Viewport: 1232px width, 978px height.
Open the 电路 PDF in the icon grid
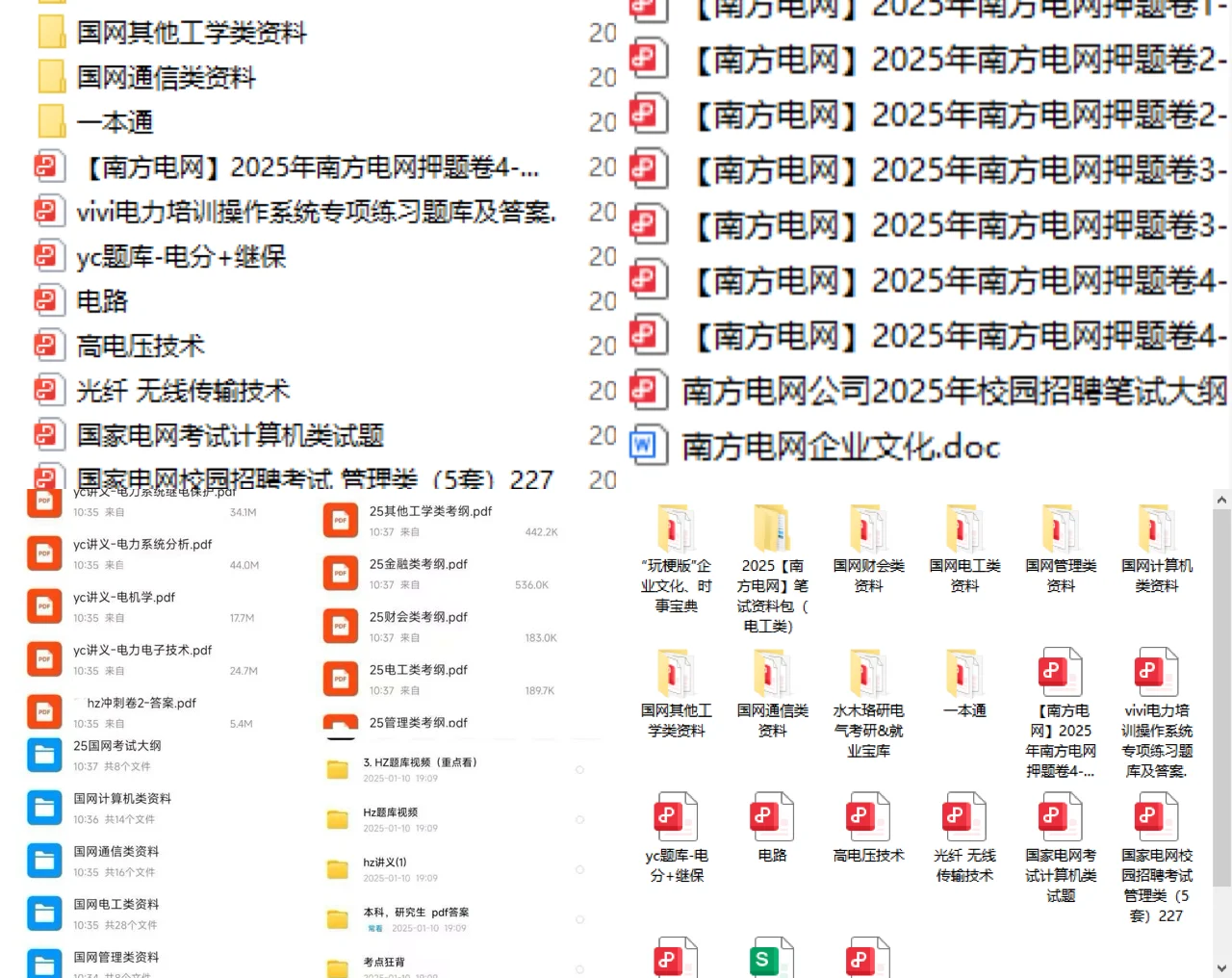point(772,829)
